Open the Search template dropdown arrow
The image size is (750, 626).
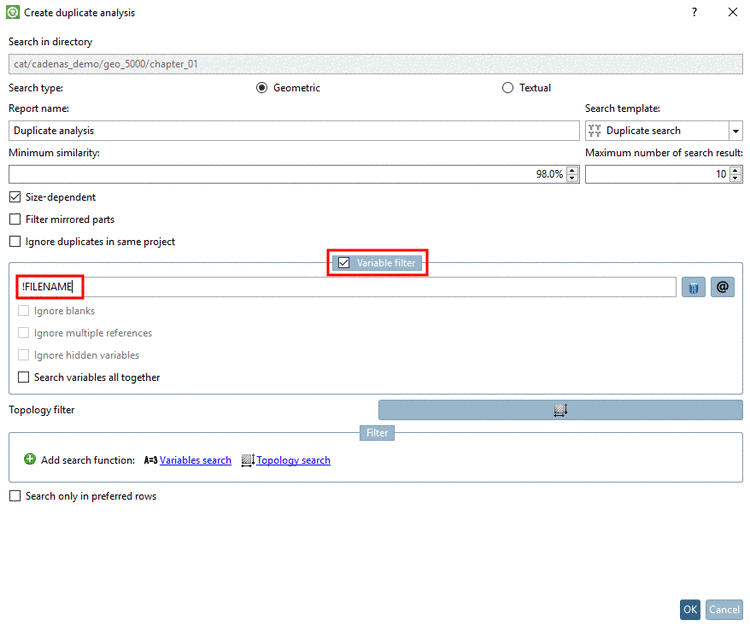point(735,131)
